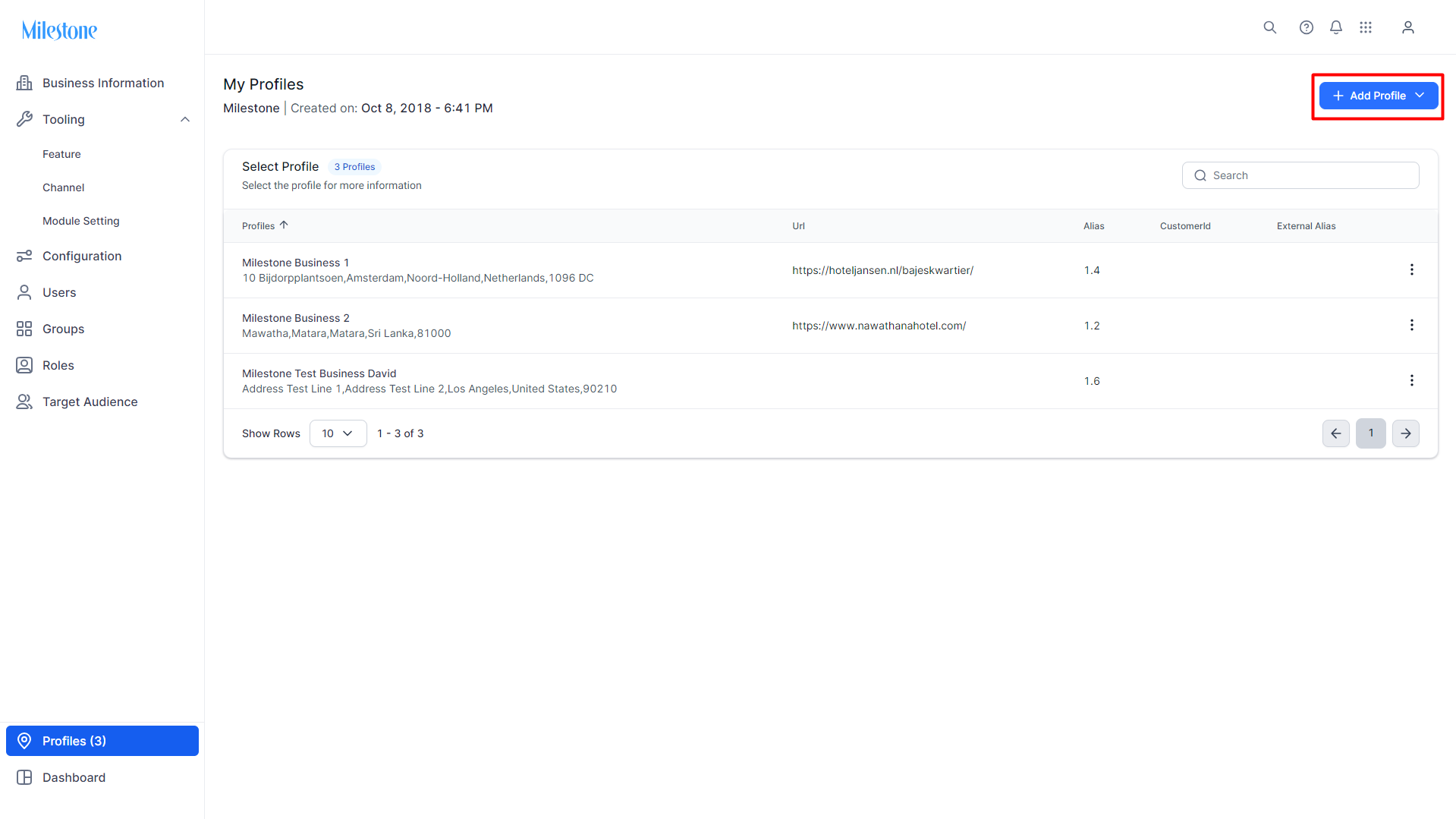The width and height of the screenshot is (1456, 819).
Task: Click the CustomerId column header
Action: click(1185, 226)
